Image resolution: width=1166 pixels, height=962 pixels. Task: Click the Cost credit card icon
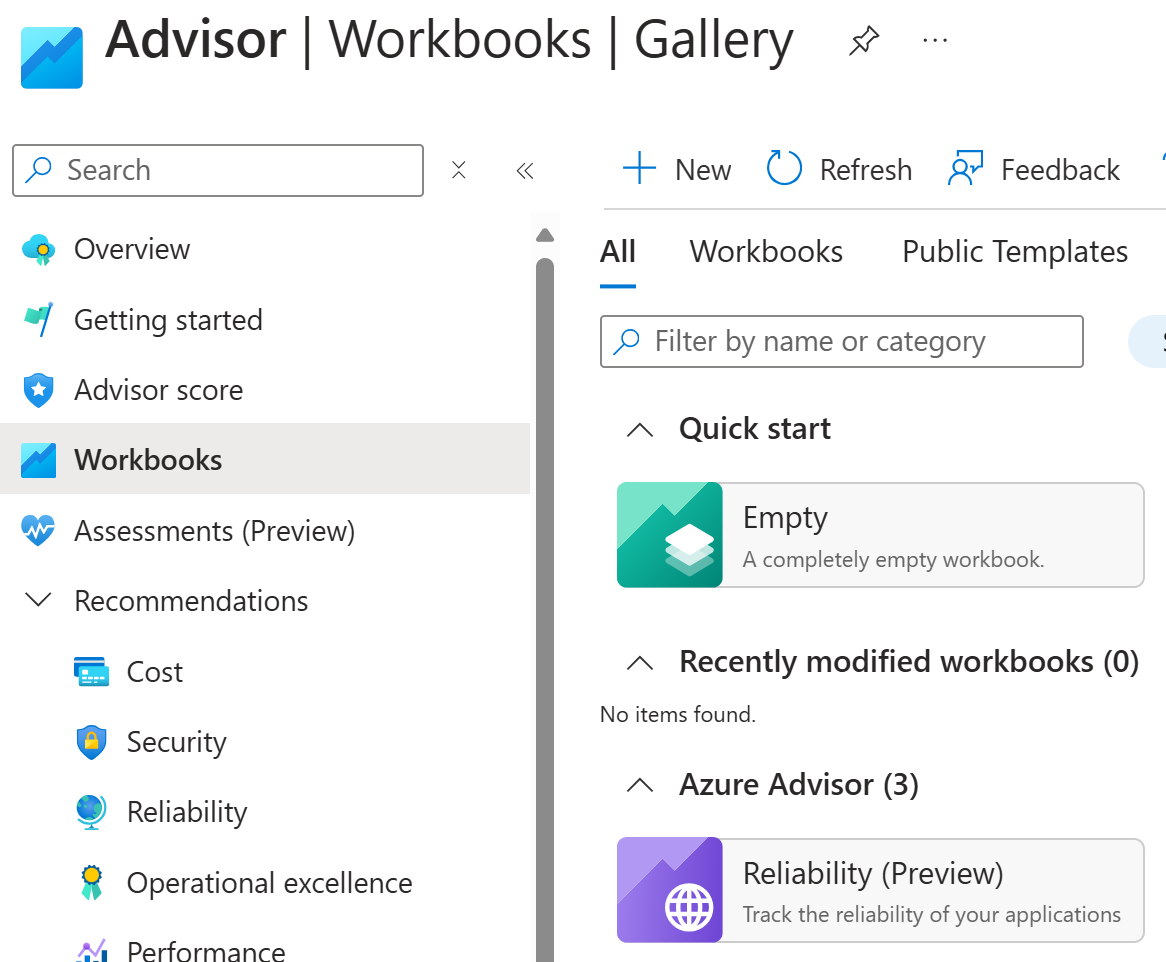pyautogui.click(x=91, y=671)
